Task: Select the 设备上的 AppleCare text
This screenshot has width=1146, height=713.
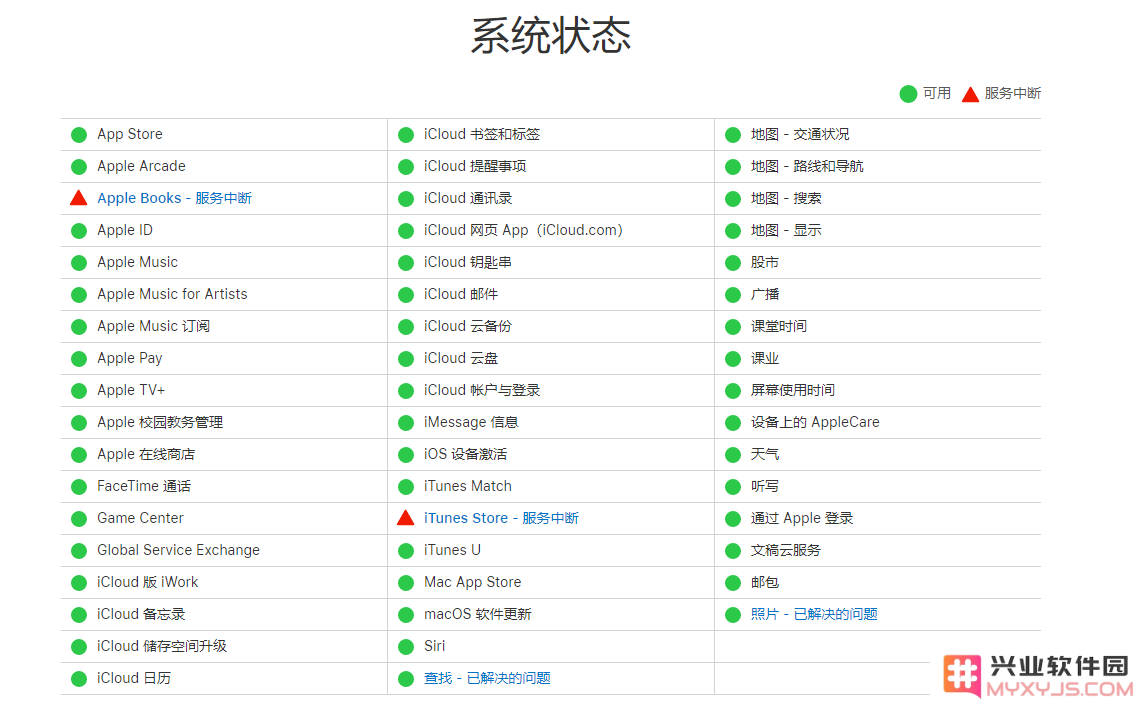Action: (815, 422)
